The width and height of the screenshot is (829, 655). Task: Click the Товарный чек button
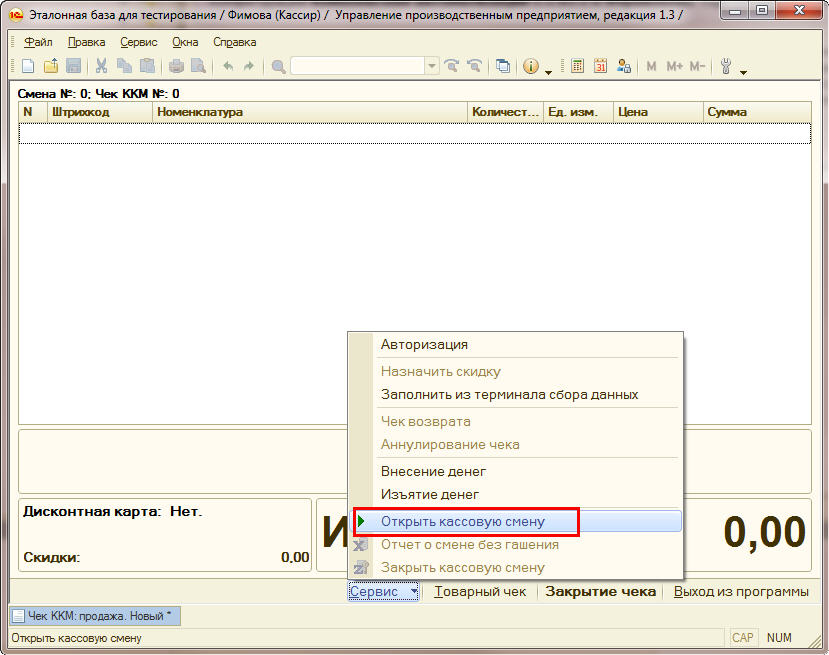(x=480, y=592)
